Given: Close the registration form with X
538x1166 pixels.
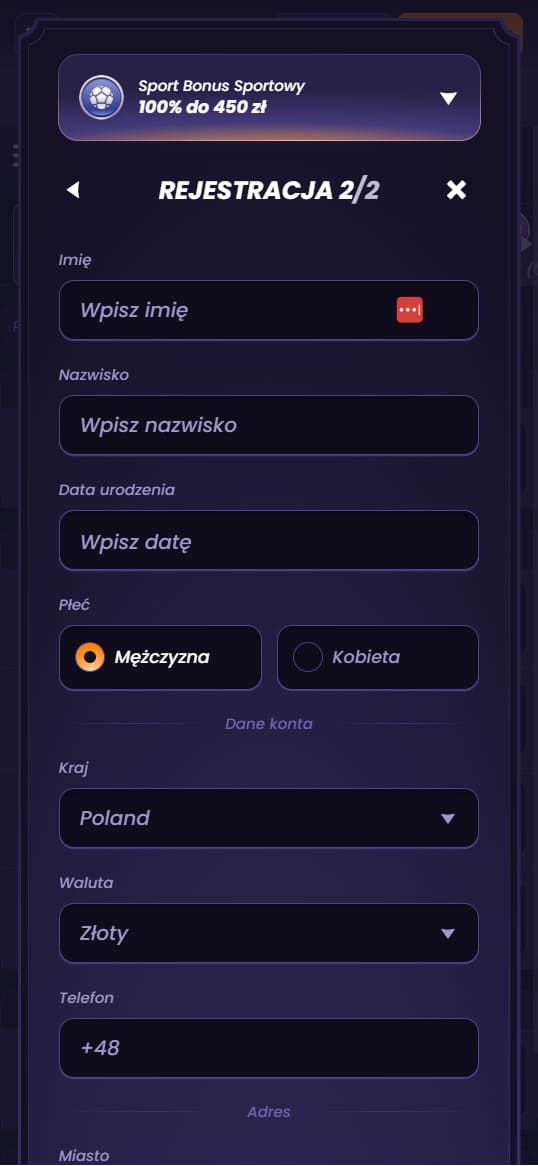Looking at the screenshot, I should (456, 190).
